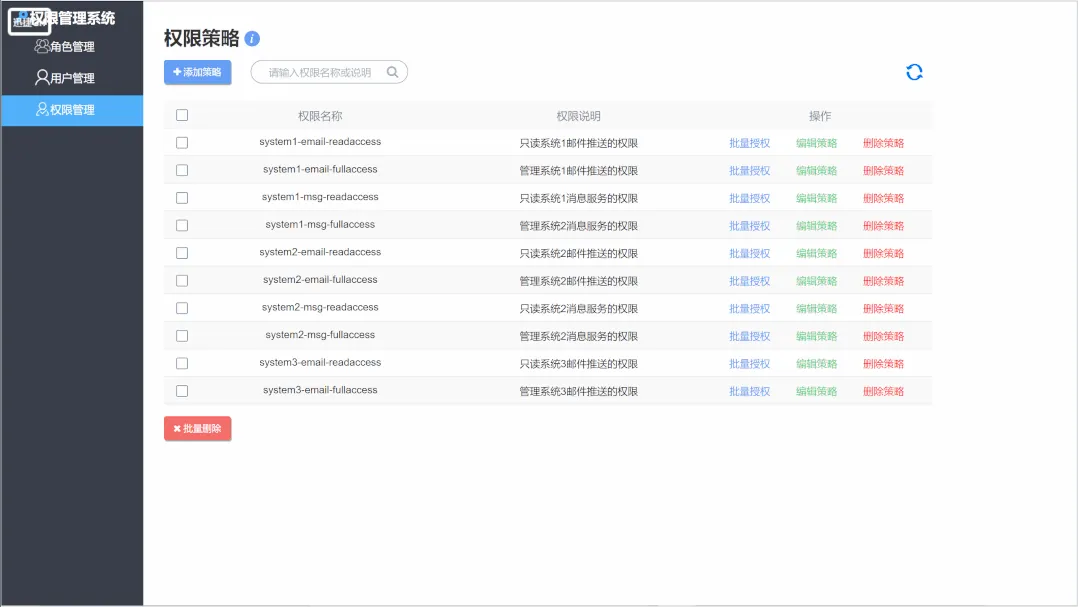The width and height of the screenshot is (1078, 607).
Task: Click 批量授权 for system2-msg-readaccess
Action: (749, 309)
